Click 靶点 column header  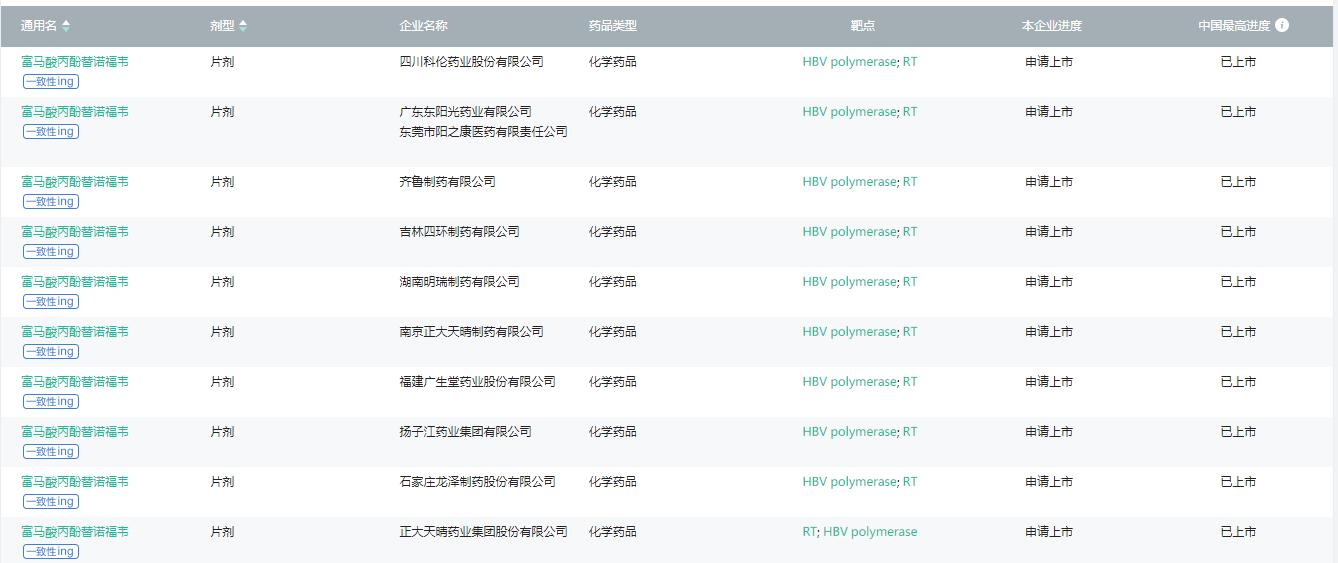[862, 26]
